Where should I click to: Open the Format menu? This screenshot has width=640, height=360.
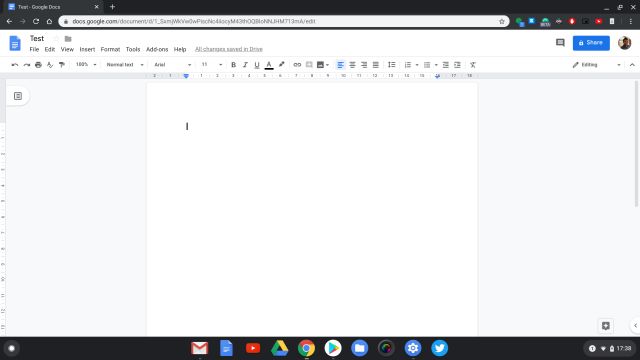click(110, 49)
